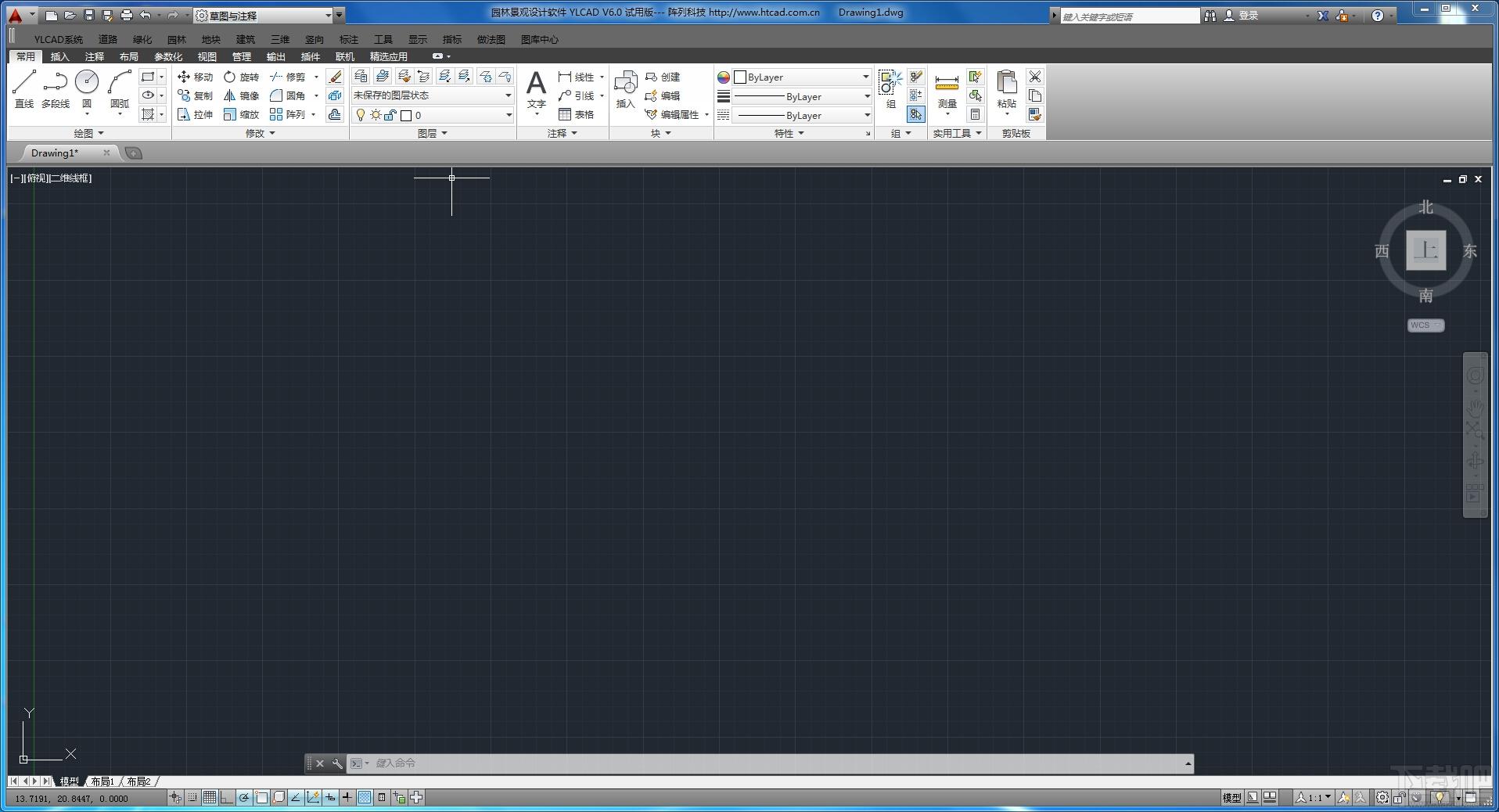Click the WCS button under the view cube
Image resolution: width=1499 pixels, height=812 pixels.
pyautogui.click(x=1425, y=325)
